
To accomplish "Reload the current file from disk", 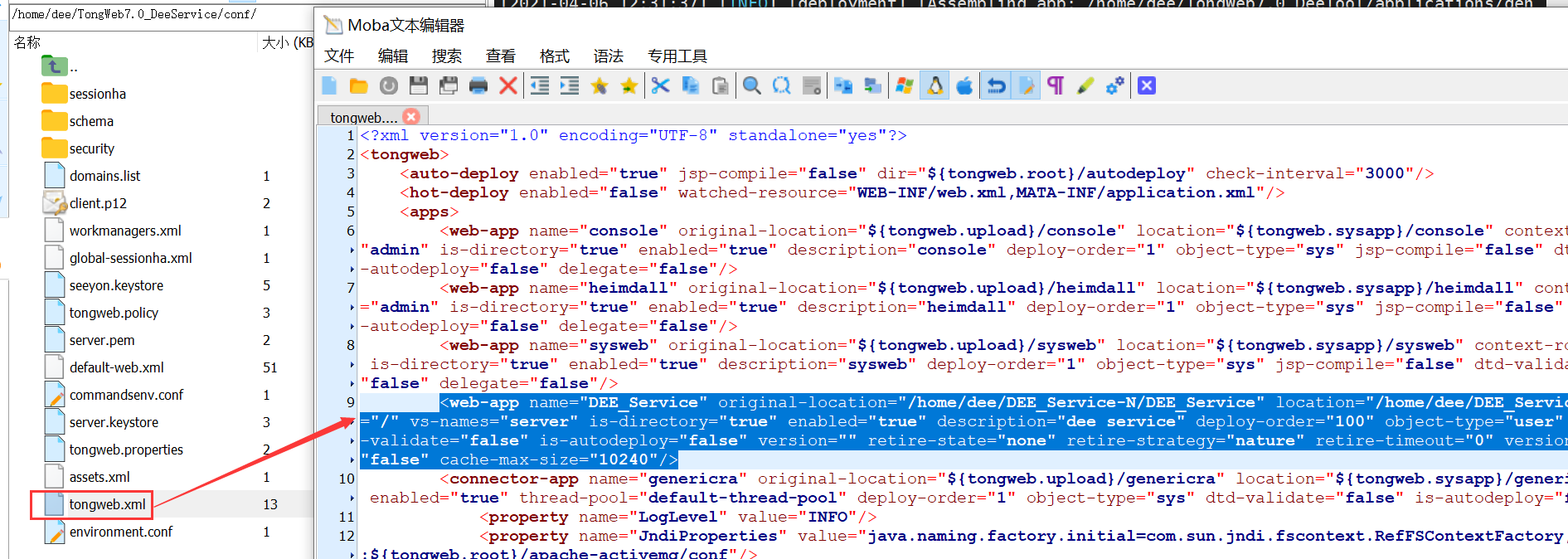I will [x=389, y=86].
